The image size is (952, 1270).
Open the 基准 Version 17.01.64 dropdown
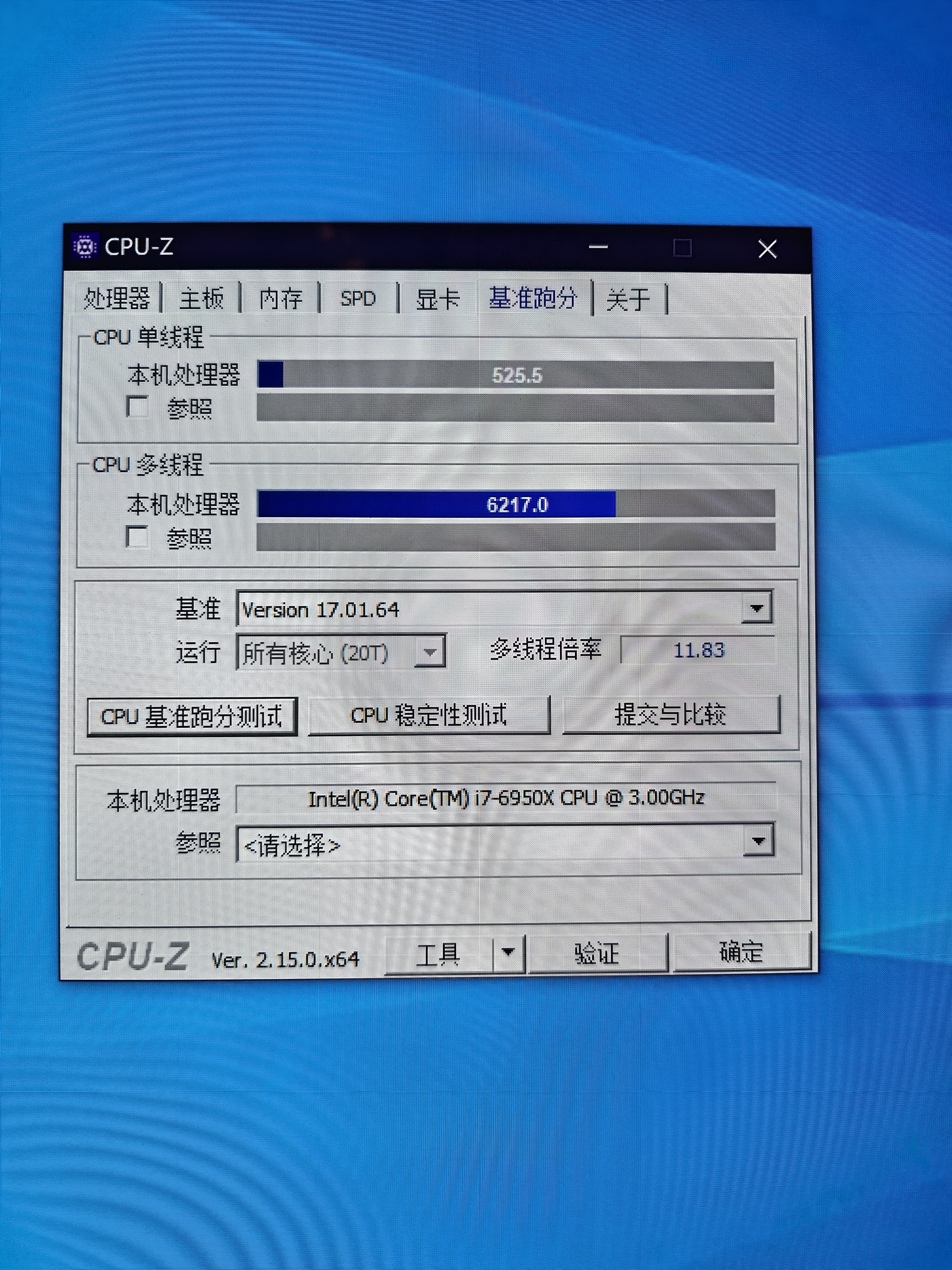756,609
